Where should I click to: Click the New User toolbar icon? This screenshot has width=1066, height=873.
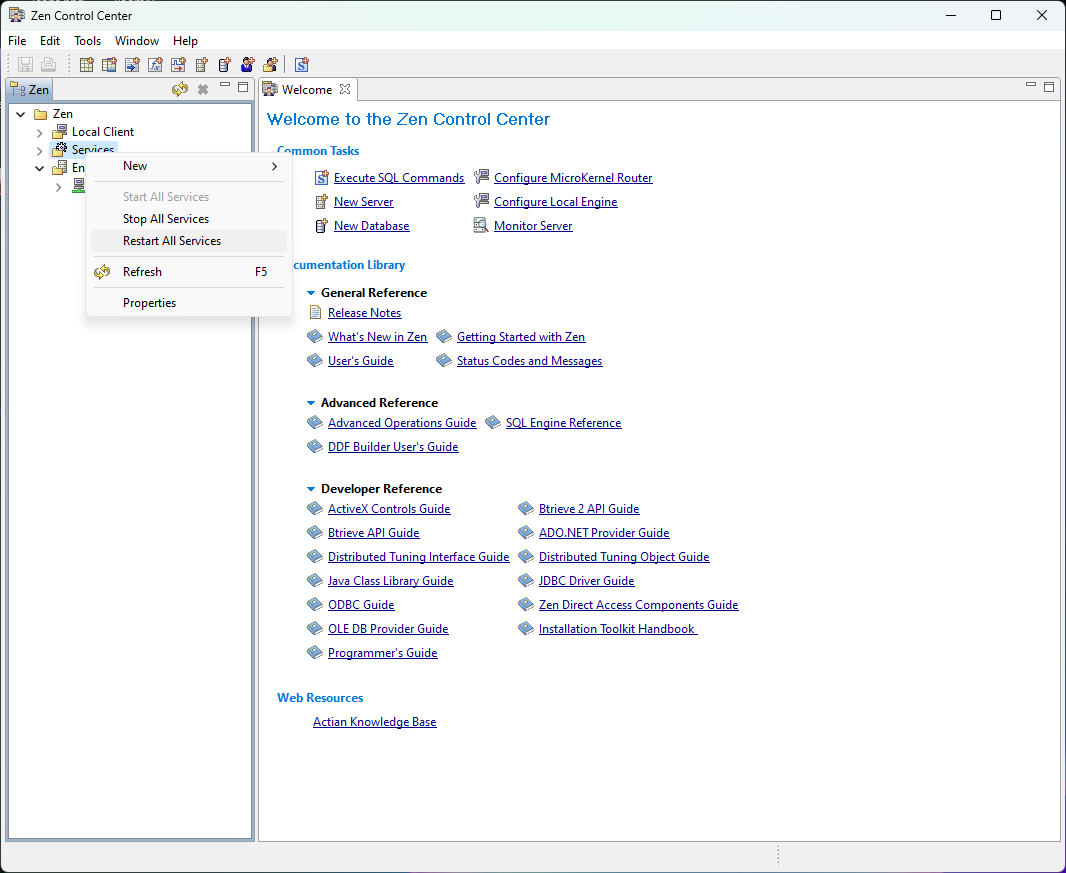(x=248, y=65)
